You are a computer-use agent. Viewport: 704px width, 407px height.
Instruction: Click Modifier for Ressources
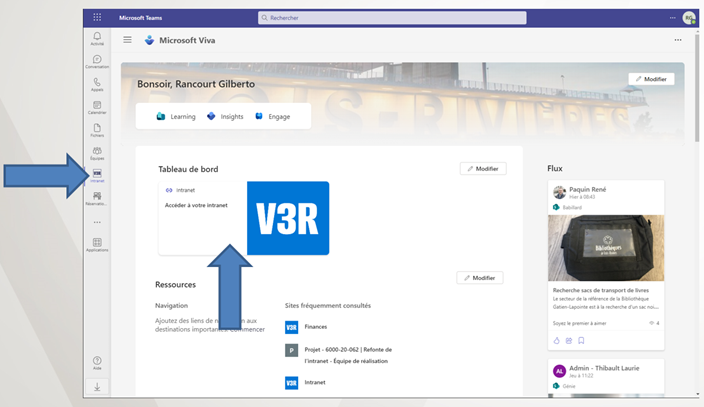tap(480, 278)
